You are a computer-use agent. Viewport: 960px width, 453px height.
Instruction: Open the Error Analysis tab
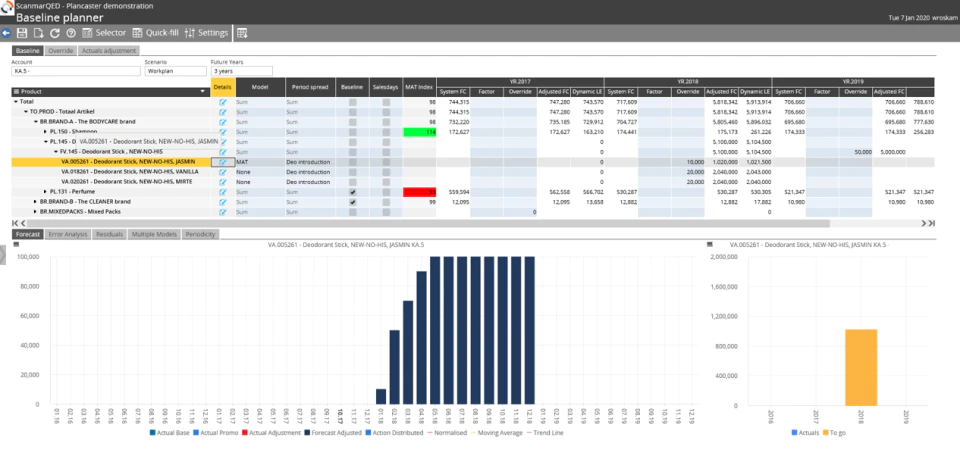67,234
